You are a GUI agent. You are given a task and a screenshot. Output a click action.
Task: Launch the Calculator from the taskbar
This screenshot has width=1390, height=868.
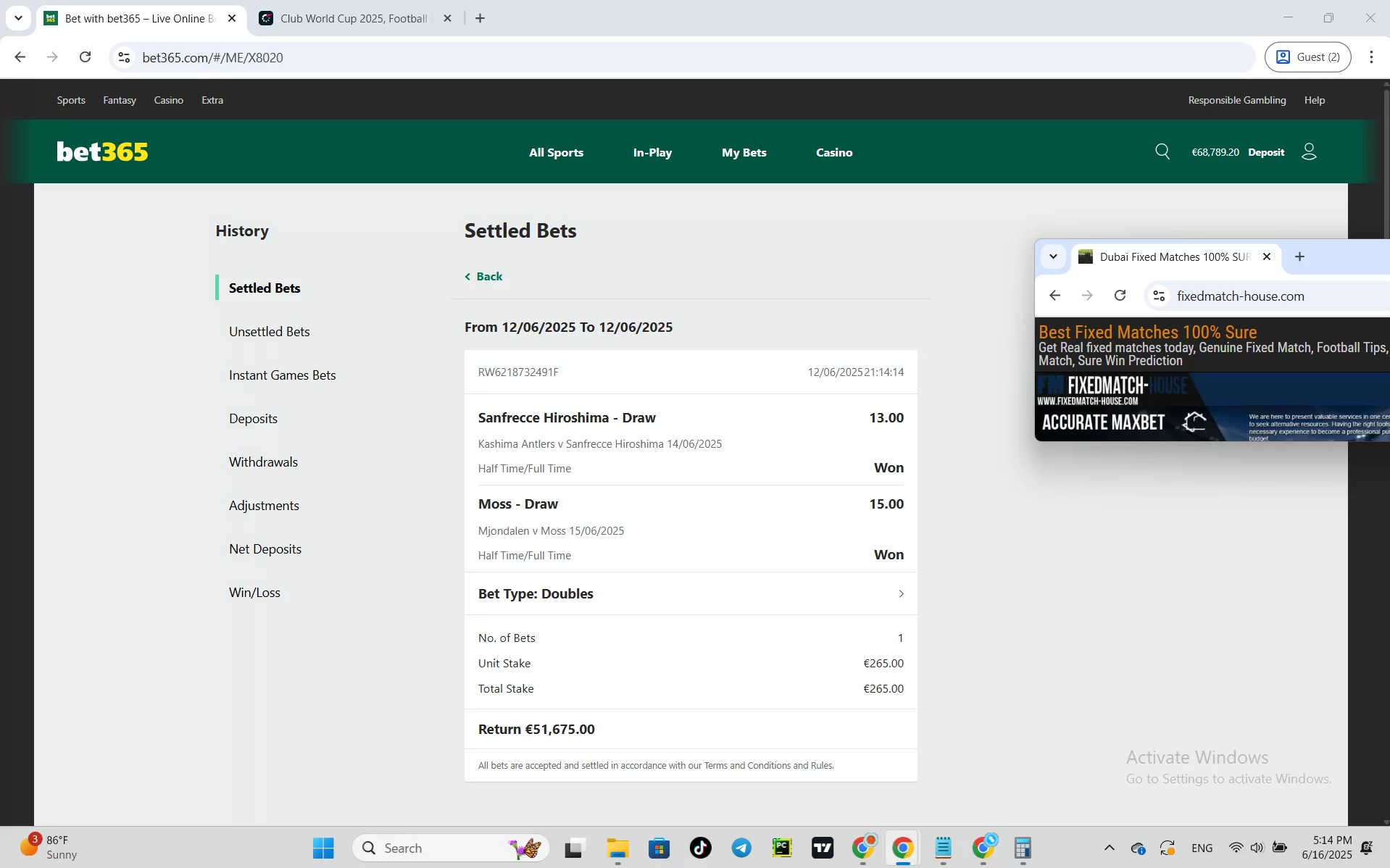pos(1023,848)
